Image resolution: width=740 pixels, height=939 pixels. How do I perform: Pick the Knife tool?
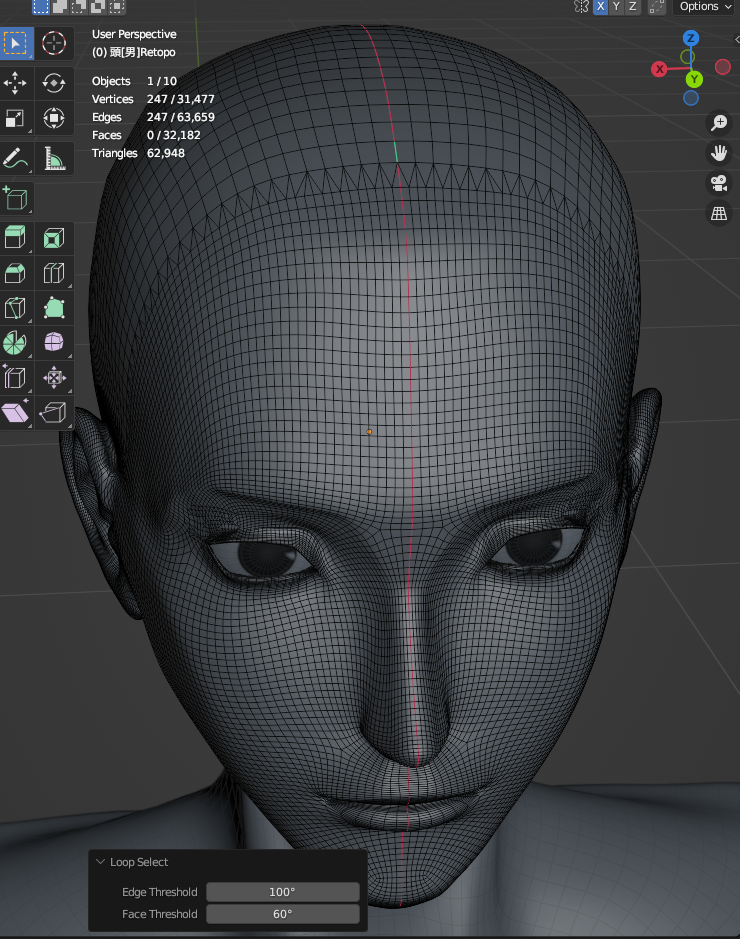pos(16,308)
